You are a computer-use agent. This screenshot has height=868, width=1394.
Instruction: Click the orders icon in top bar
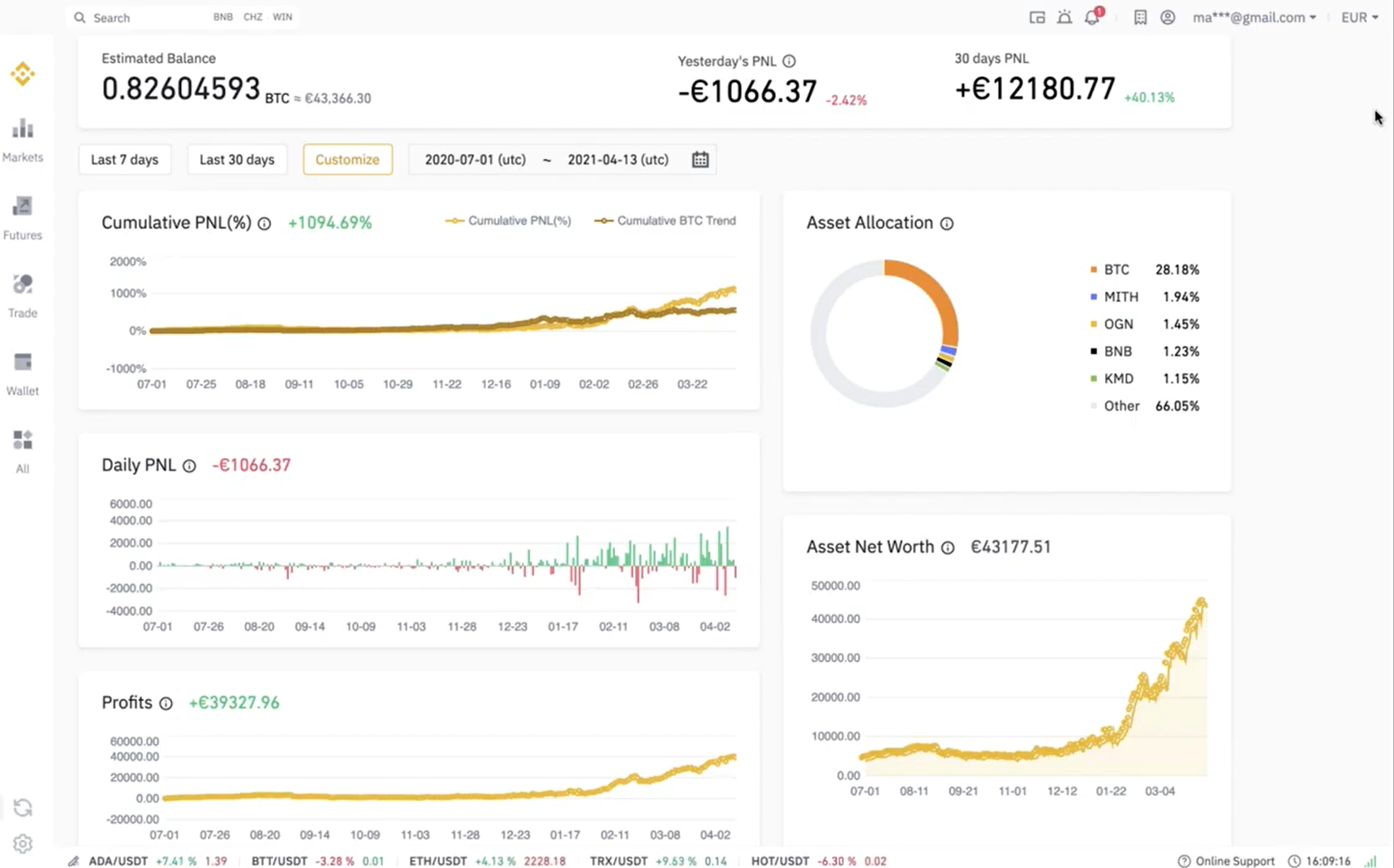pos(1139,17)
